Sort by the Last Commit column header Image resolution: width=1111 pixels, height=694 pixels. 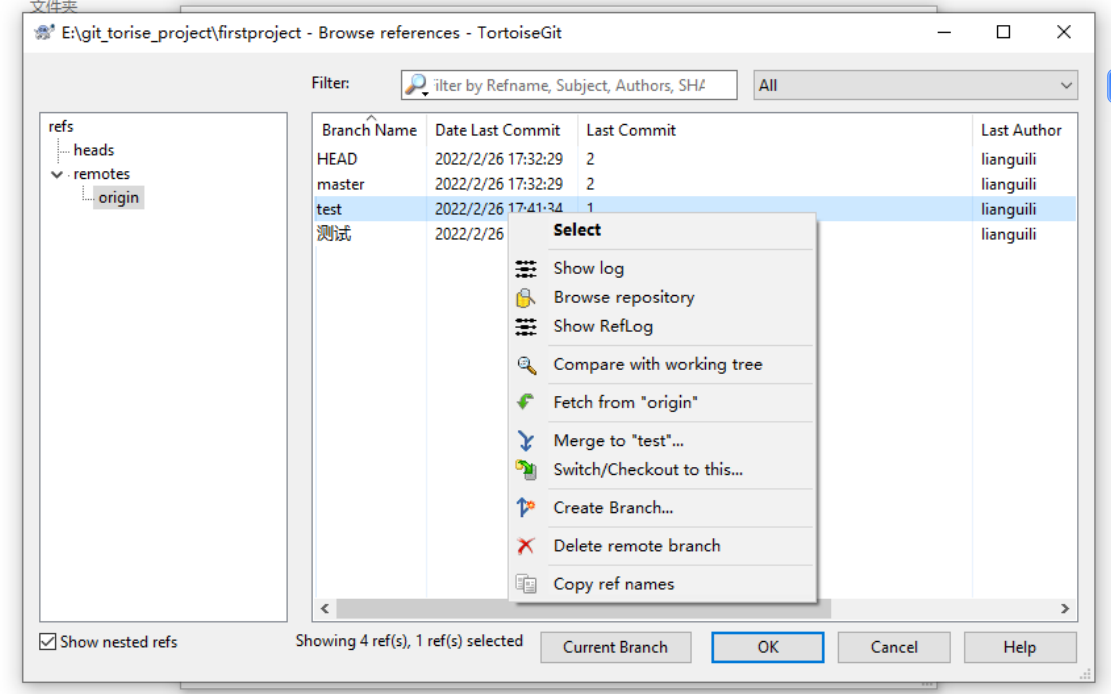(631, 130)
